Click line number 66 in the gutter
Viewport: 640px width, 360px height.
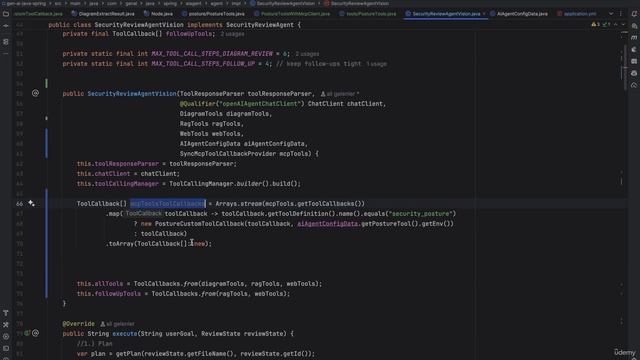click(x=19, y=204)
